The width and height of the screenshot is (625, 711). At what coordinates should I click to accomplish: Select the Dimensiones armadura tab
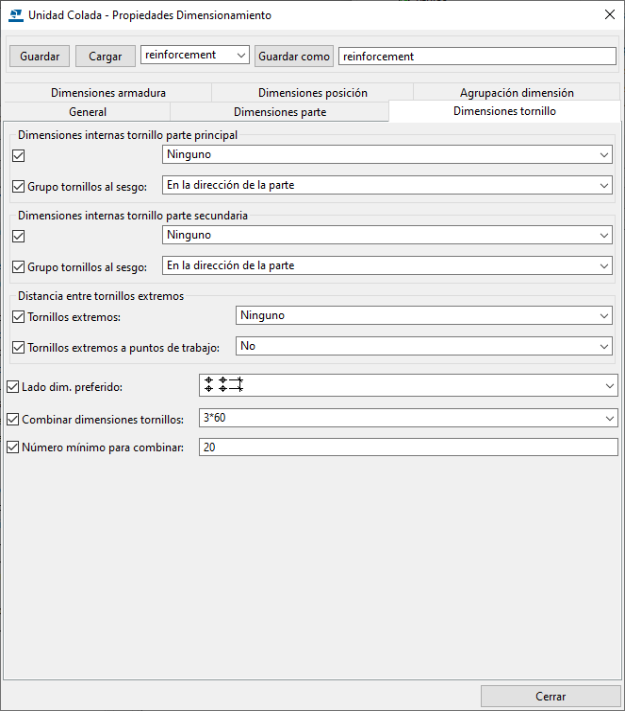pos(108,93)
